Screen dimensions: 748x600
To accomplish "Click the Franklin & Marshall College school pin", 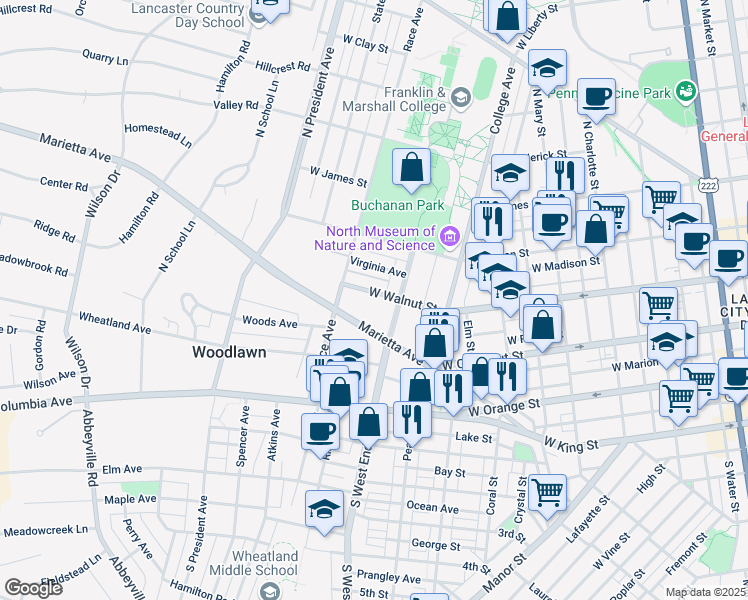I will (461, 98).
